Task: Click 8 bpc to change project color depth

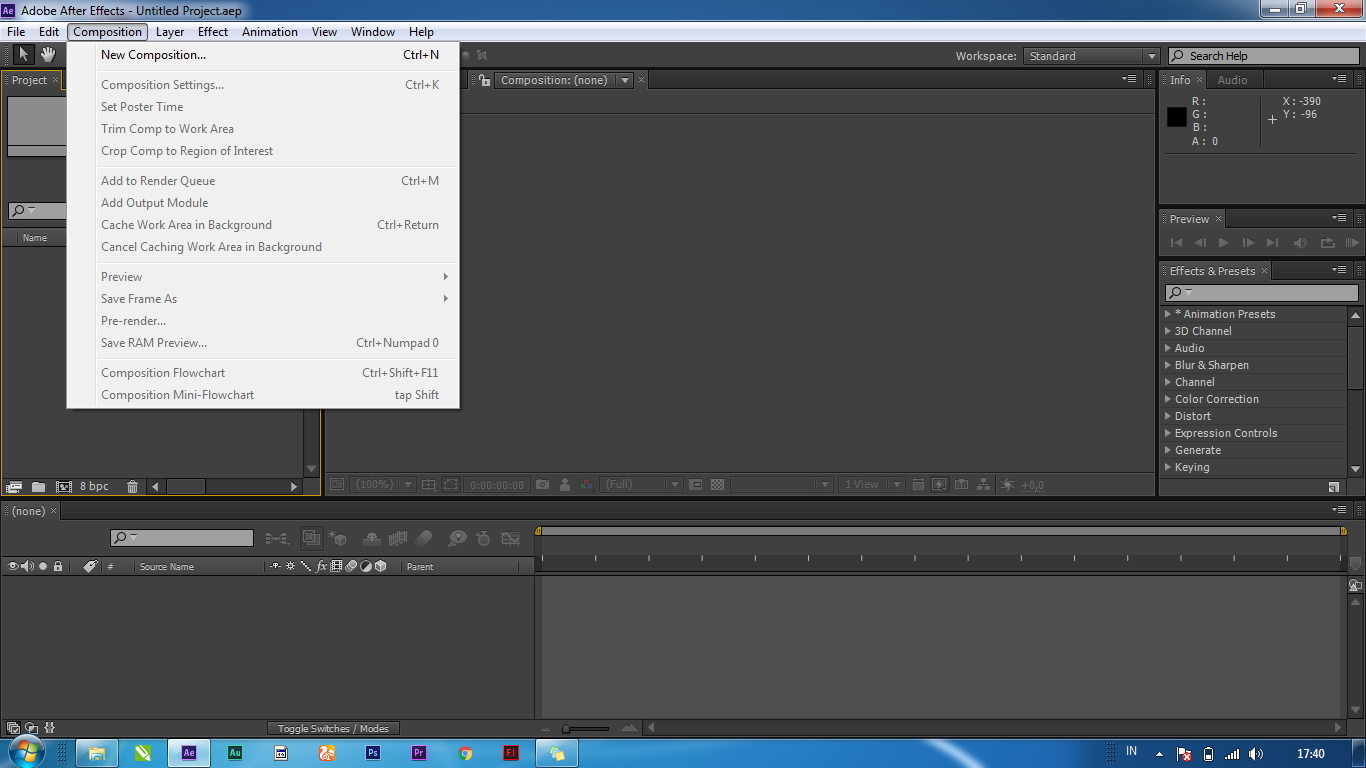Action: pos(93,486)
